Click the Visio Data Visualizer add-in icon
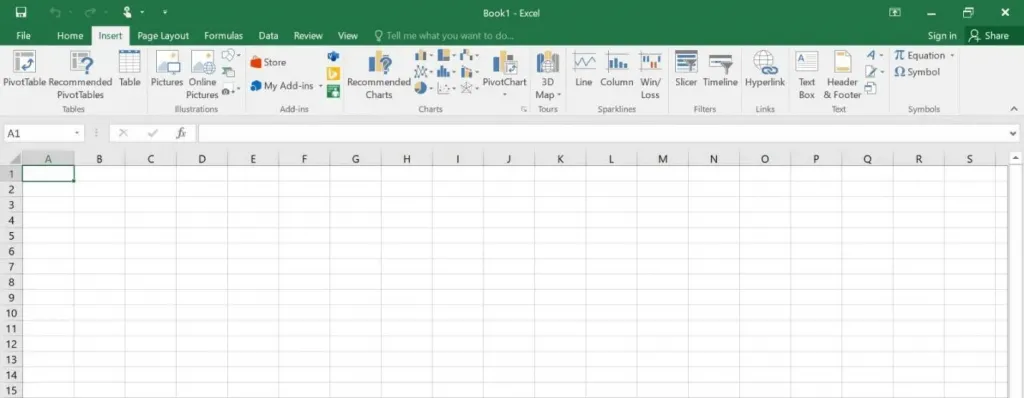Viewport: 1024px width, 398px height. [333, 56]
